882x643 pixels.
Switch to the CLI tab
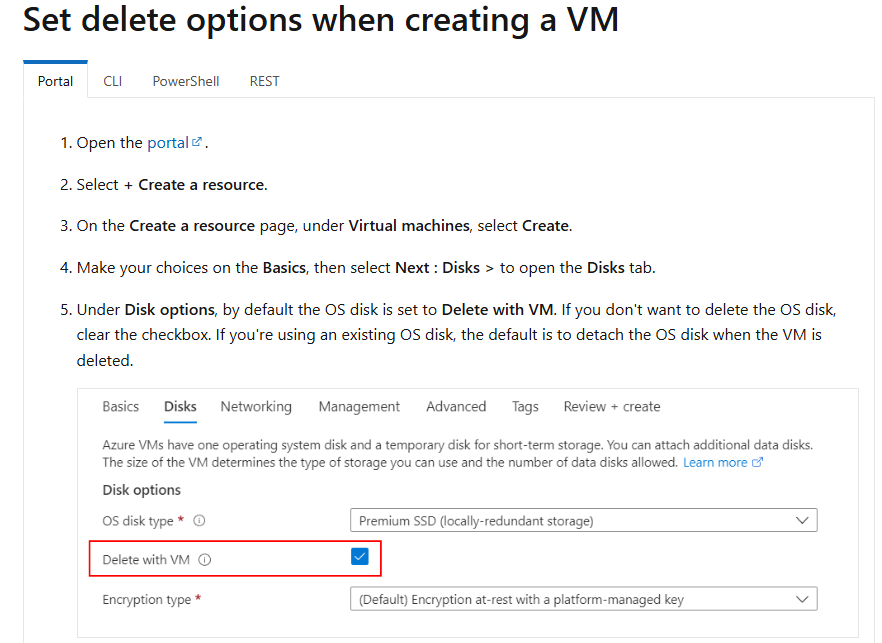[x=112, y=82]
